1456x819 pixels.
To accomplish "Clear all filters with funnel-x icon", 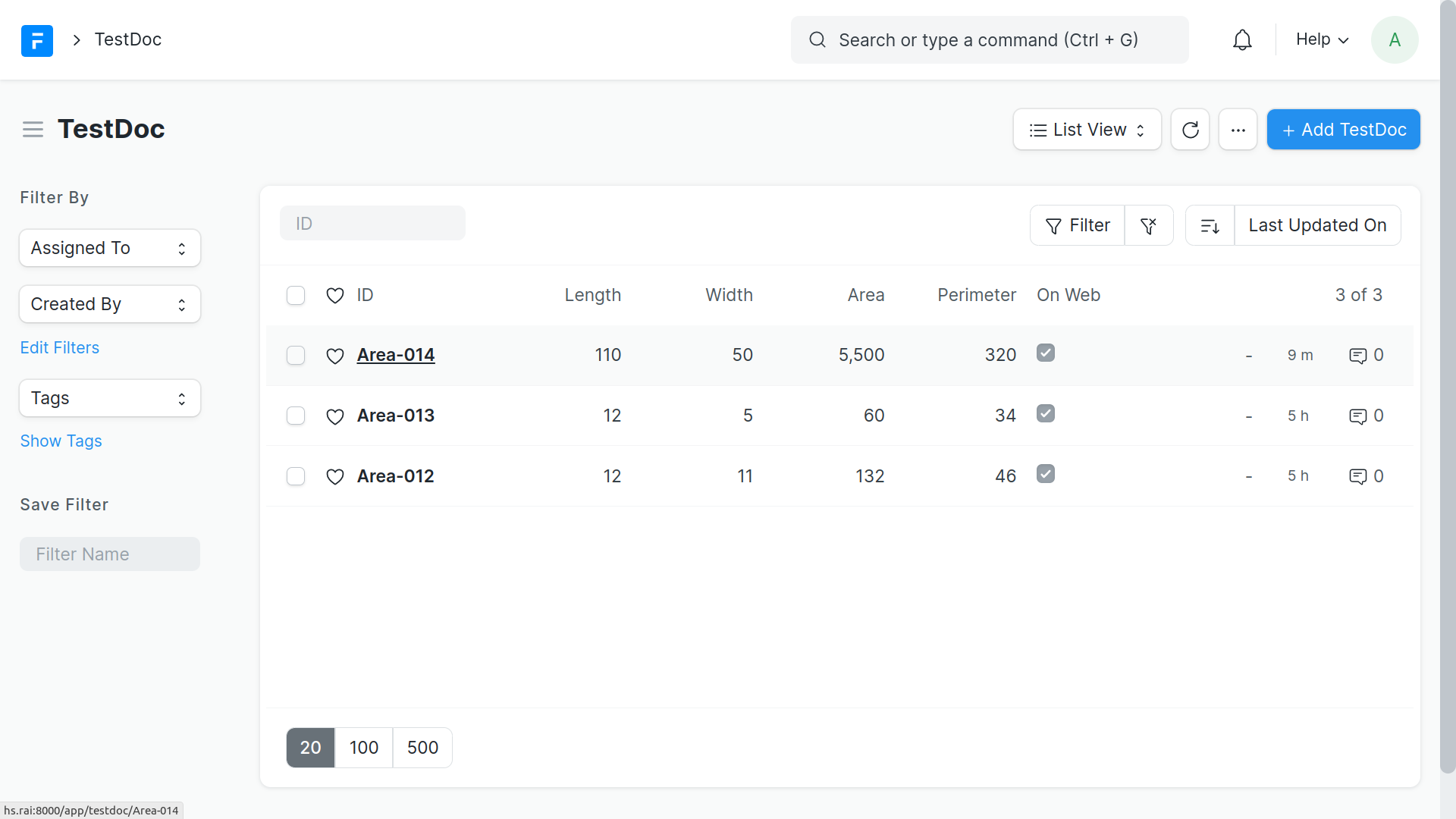I will tap(1148, 225).
